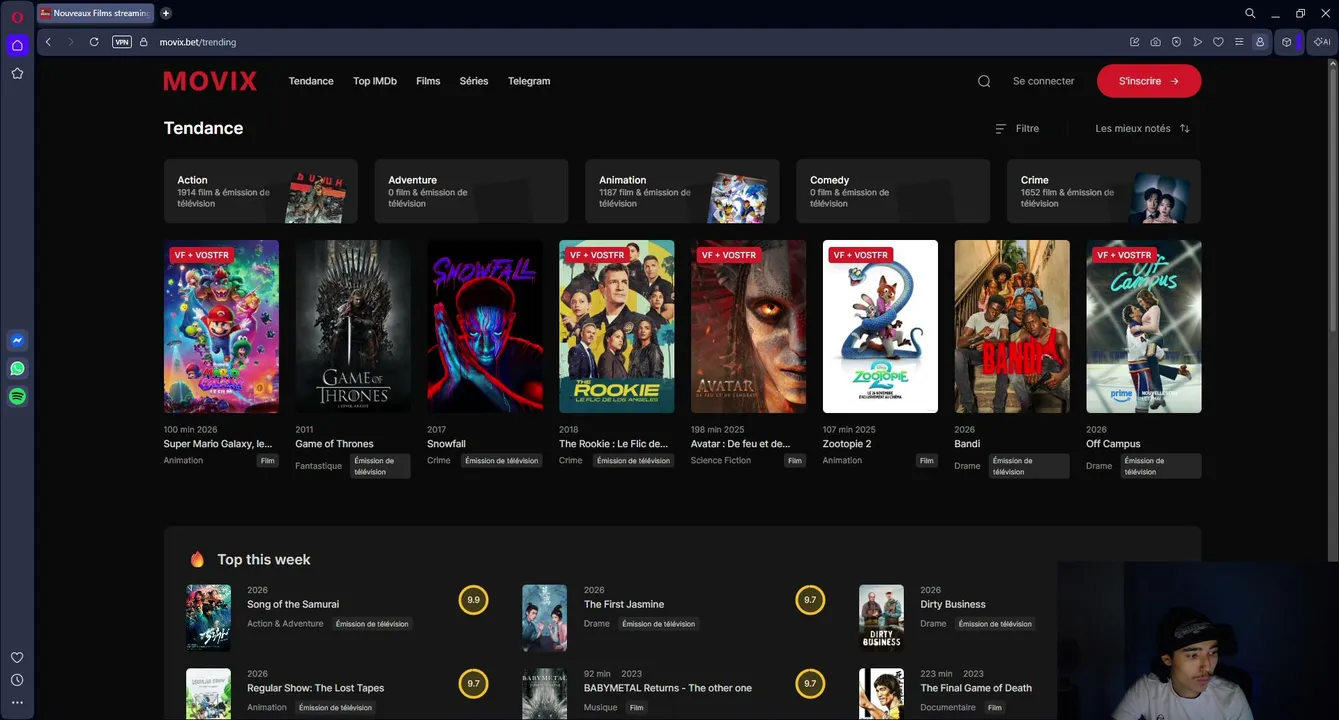Viewport: 1339px width, 720px height.
Task: Click the Dirty Business small thumbnail
Action: [881, 618]
